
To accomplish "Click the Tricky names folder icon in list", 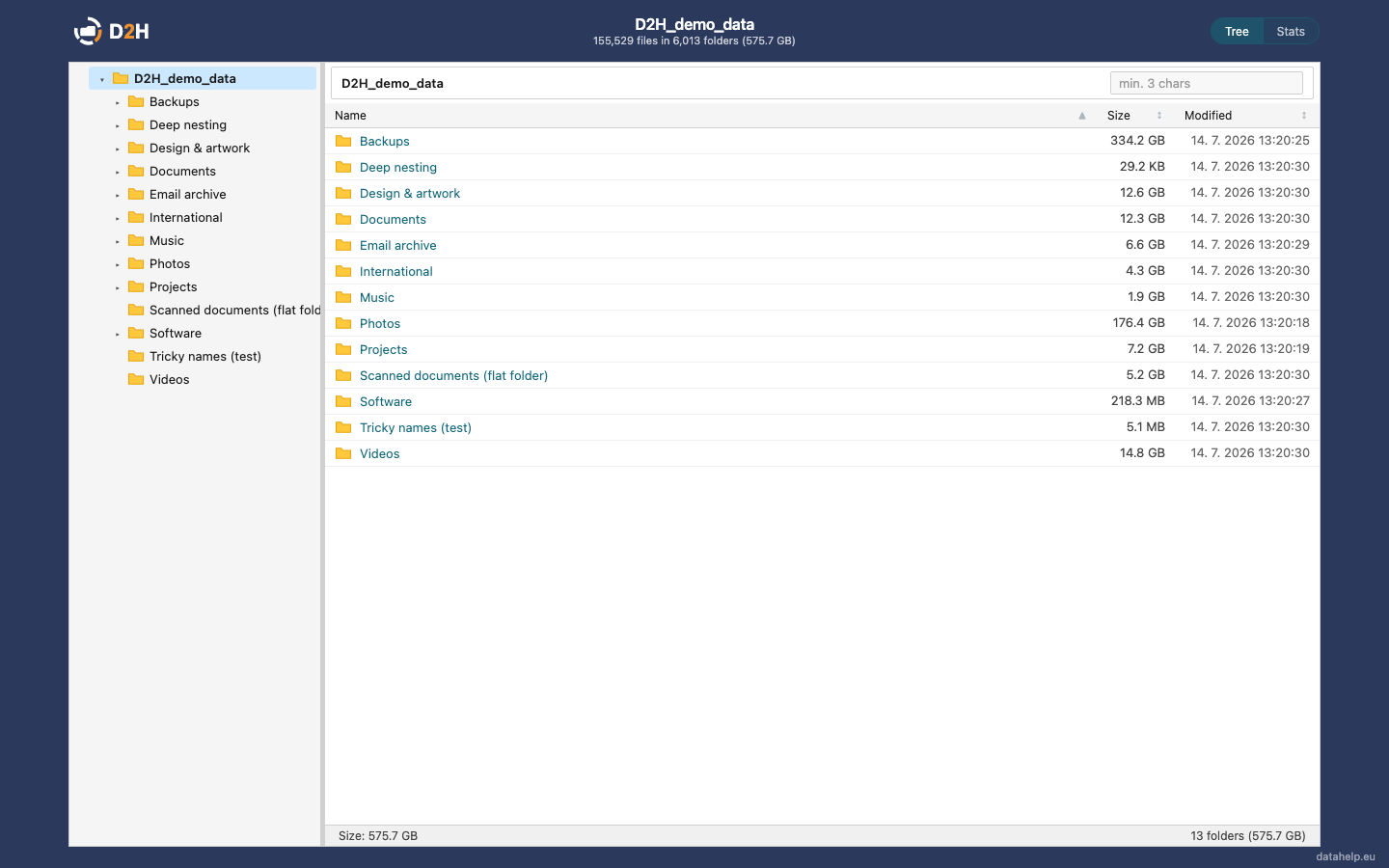I will click(343, 427).
